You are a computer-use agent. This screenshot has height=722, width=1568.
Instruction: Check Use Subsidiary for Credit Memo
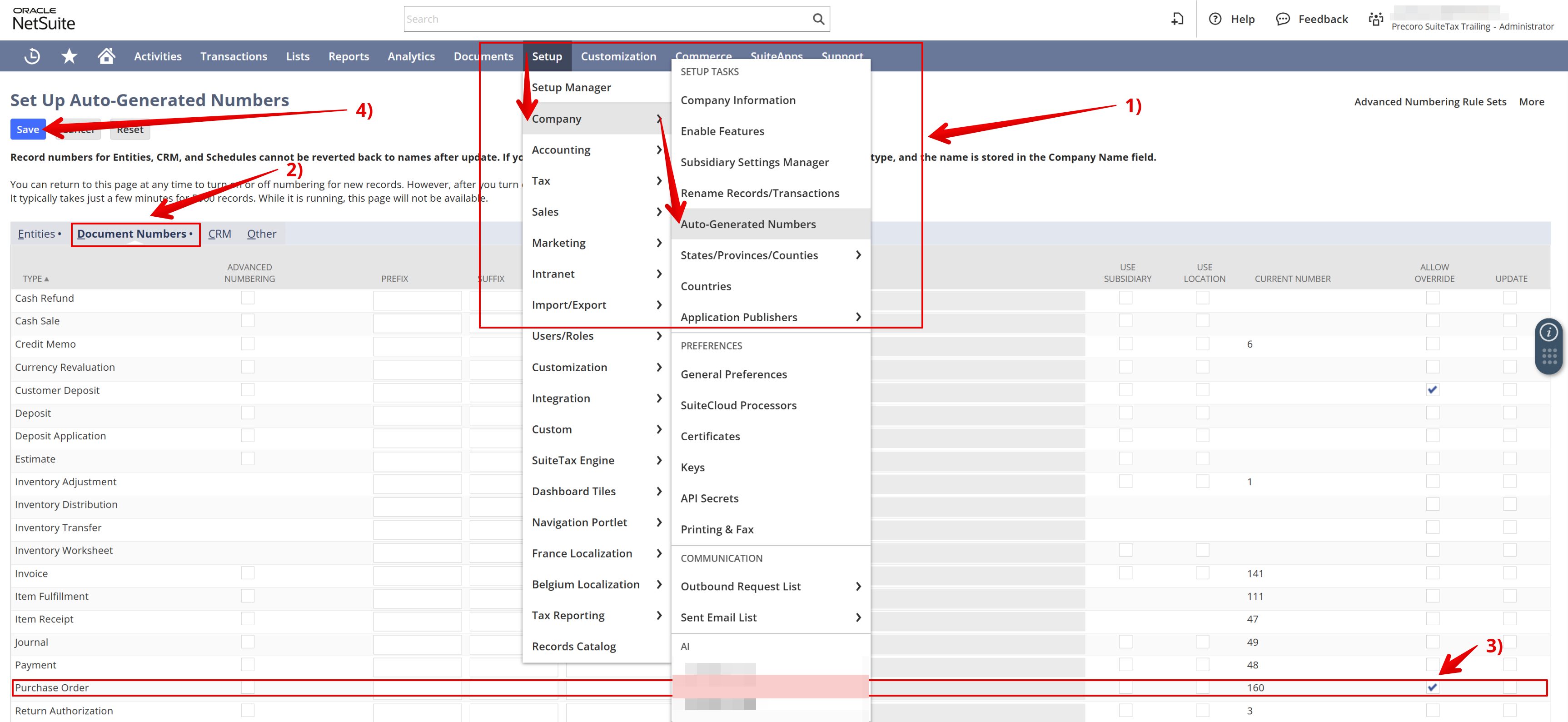(1125, 344)
